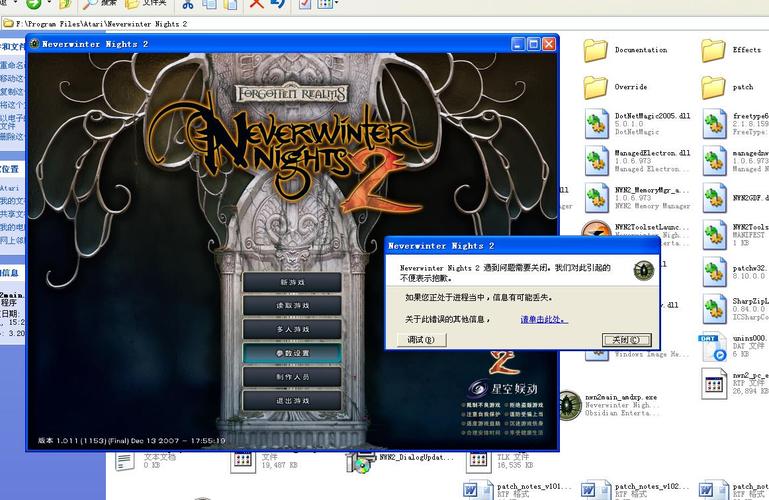This screenshot has width=769, height=500.
Task: Click the 删除这 delete task in sidebar
Action: pos(12,137)
